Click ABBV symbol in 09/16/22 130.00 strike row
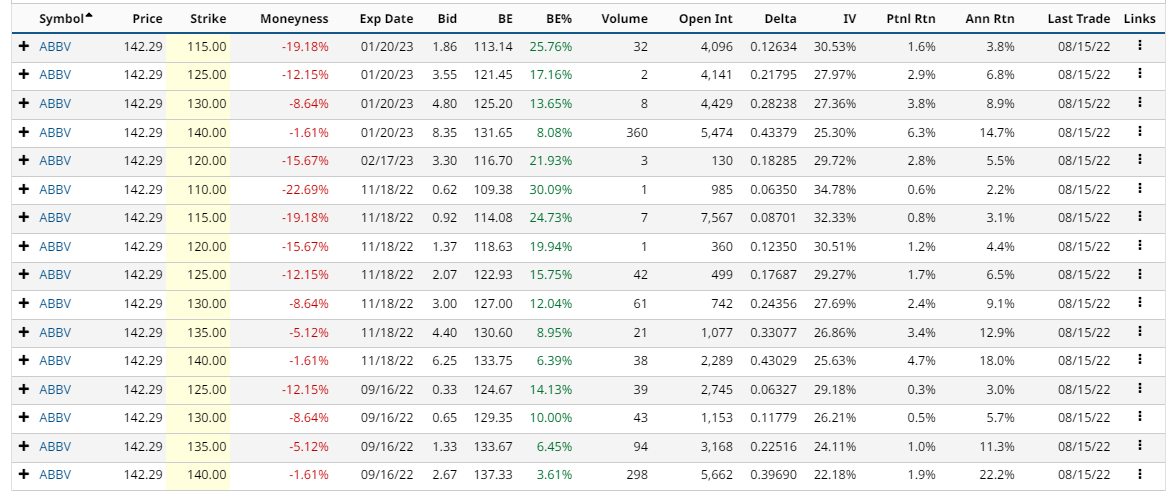The width and height of the screenshot is (1174, 500). [x=55, y=418]
